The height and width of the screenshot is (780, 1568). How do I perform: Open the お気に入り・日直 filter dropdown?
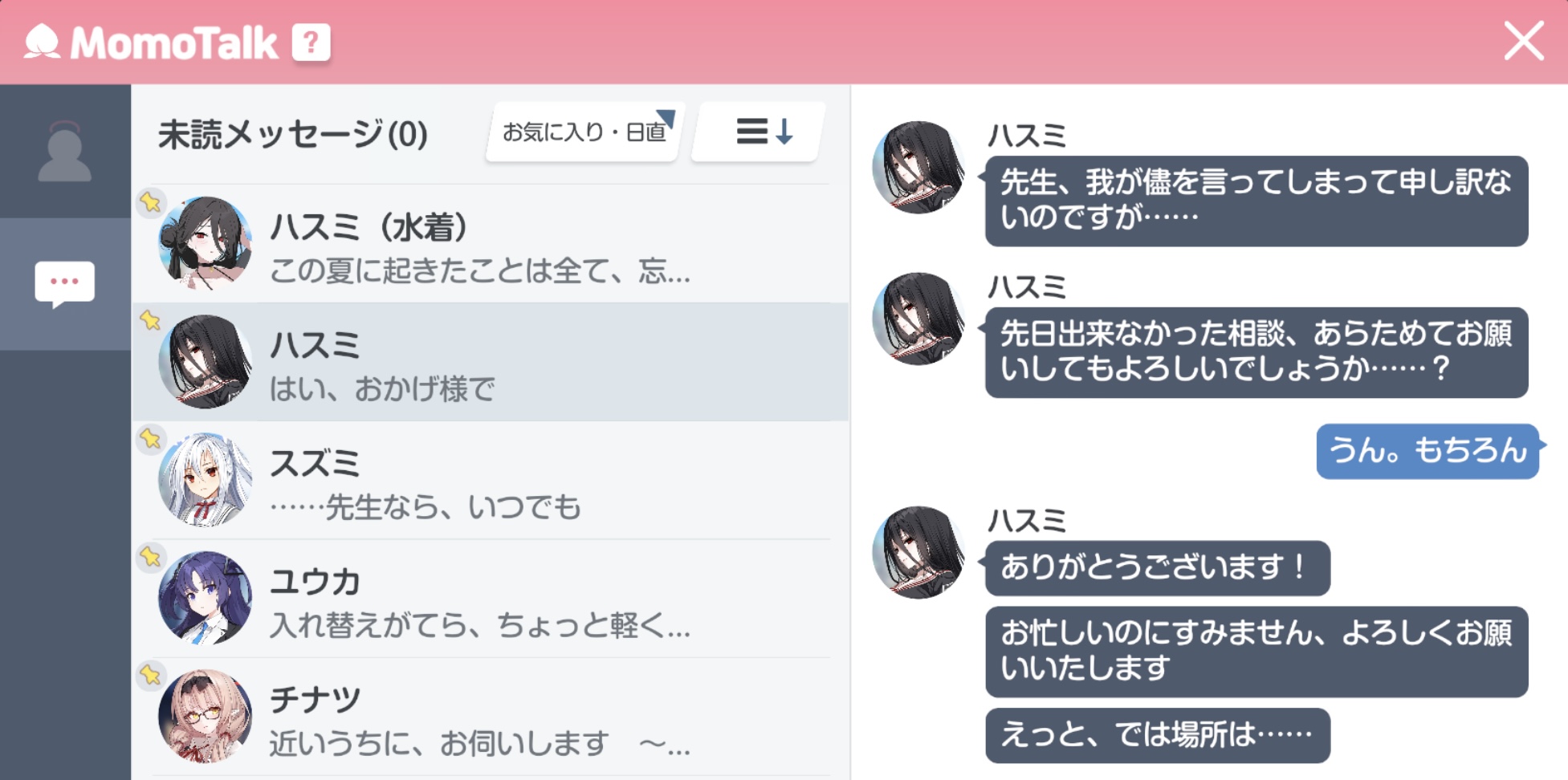pyautogui.click(x=584, y=132)
